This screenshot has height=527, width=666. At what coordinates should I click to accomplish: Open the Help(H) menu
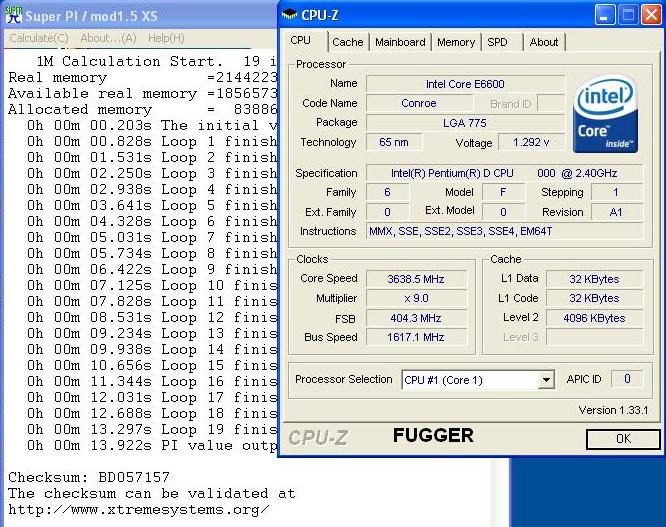point(166,38)
